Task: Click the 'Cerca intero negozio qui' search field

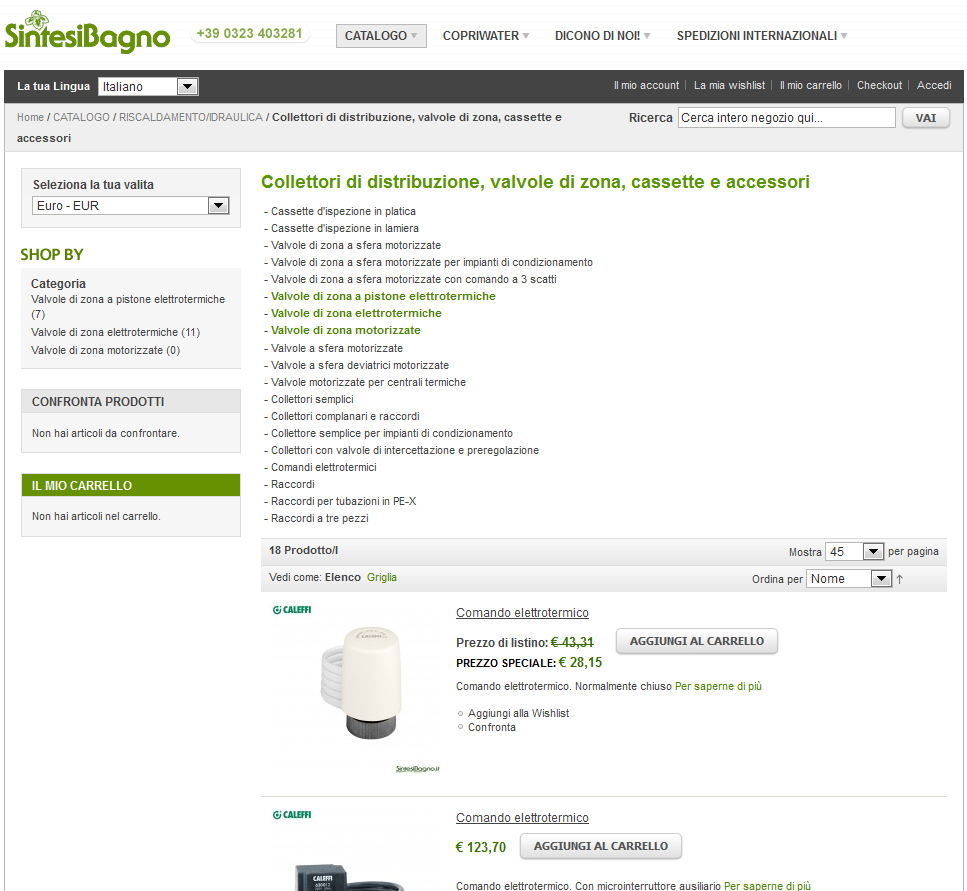Action: point(786,117)
